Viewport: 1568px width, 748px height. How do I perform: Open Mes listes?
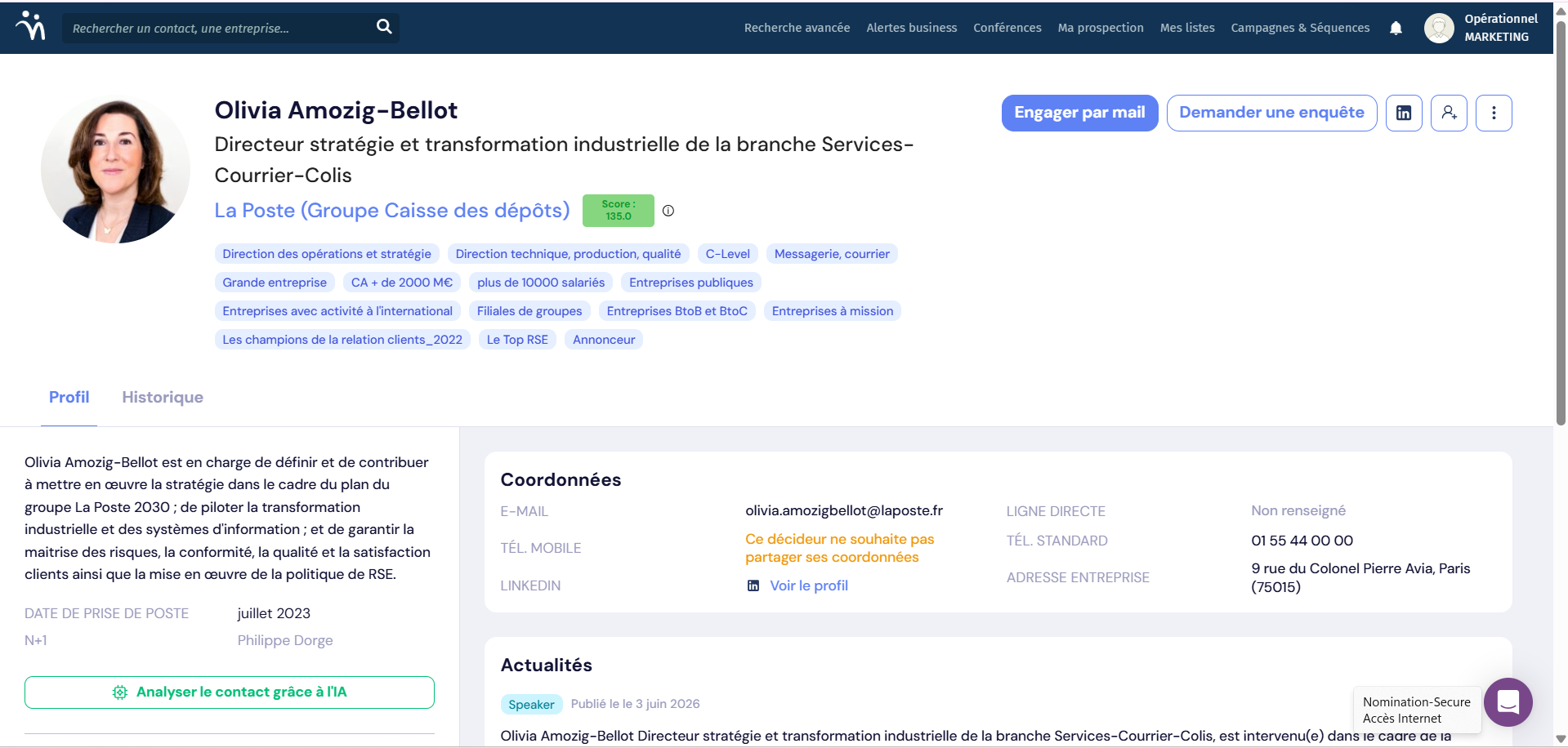coord(1187,28)
